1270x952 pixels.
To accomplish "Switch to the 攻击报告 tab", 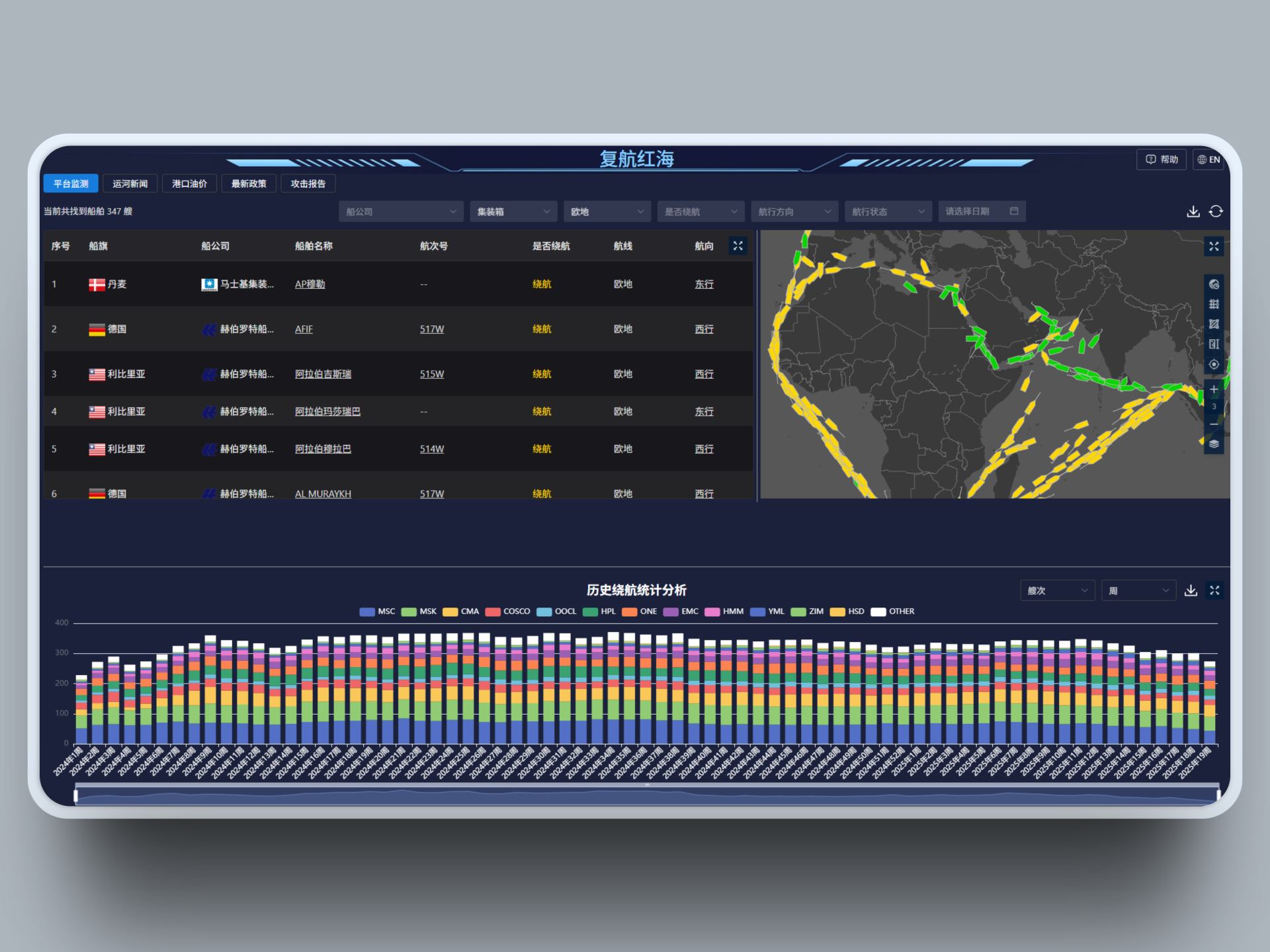I will coord(308,184).
